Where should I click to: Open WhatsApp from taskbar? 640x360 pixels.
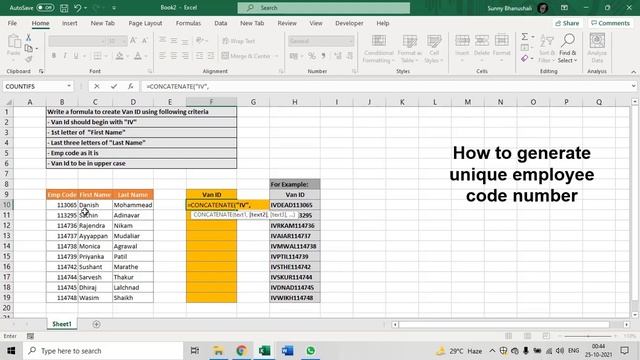[311, 351]
